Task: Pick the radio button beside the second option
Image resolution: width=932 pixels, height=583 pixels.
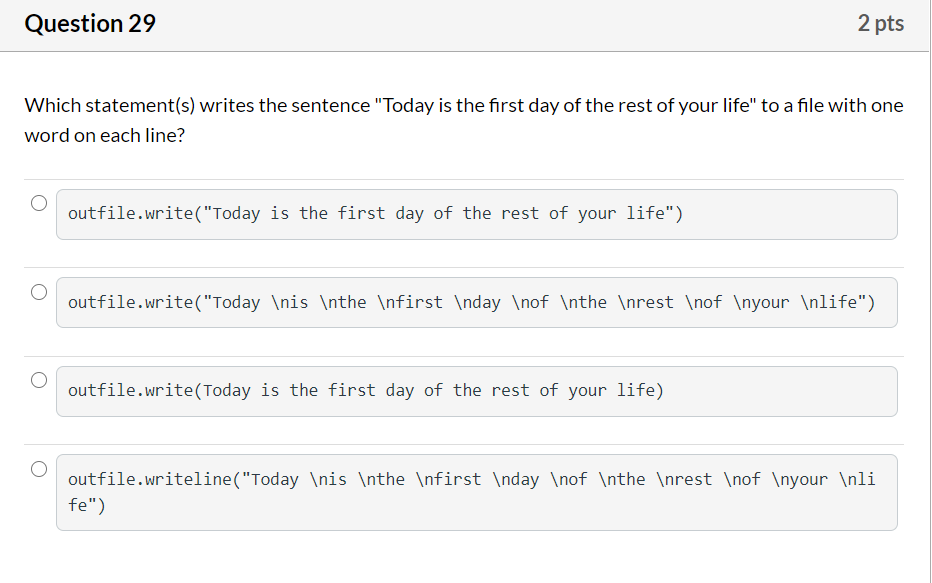Action: click(x=38, y=293)
